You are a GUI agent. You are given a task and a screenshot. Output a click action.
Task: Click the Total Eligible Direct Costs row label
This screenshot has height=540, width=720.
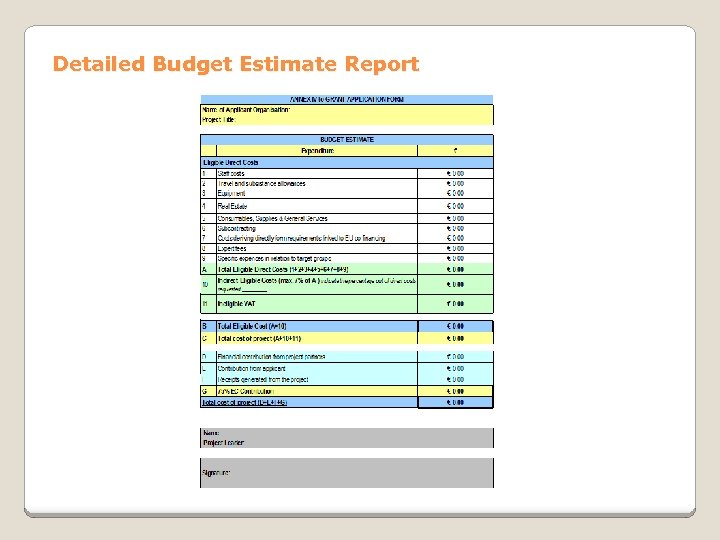283,270
